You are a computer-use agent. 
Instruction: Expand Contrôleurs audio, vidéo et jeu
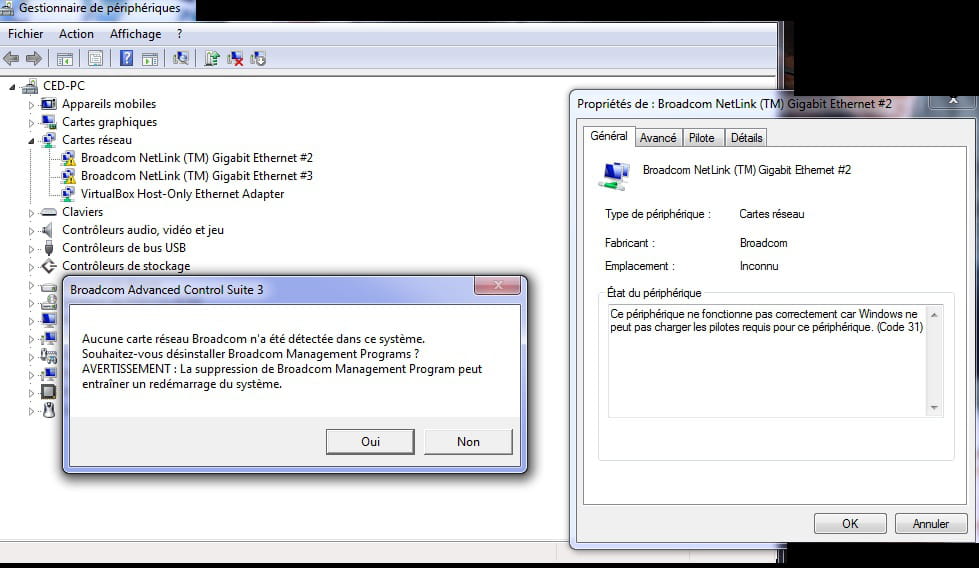click(x=31, y=231)
